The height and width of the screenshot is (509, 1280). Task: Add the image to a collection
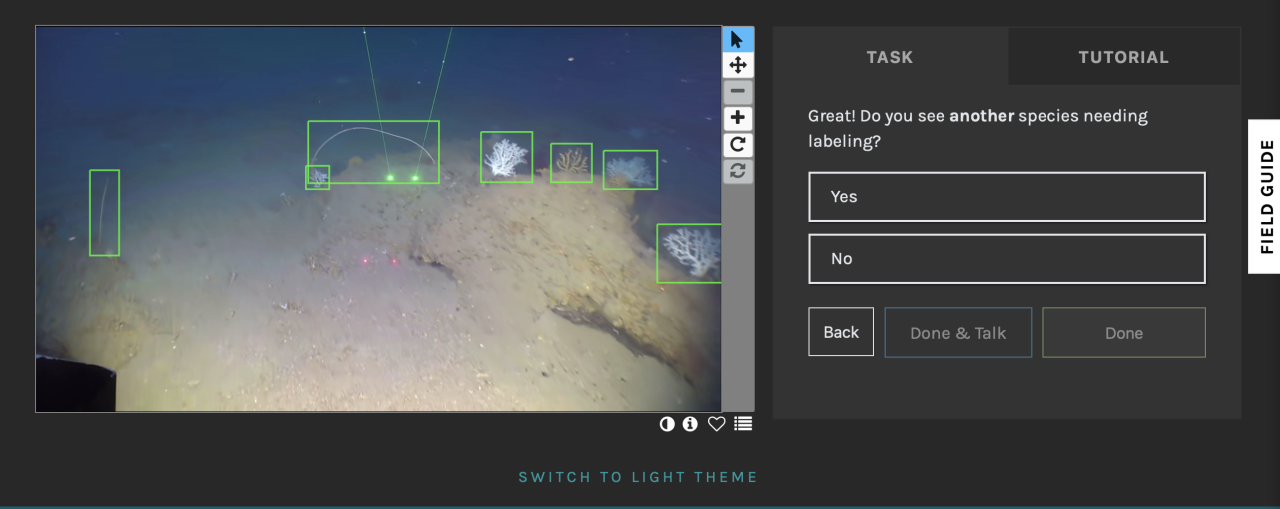743,424
